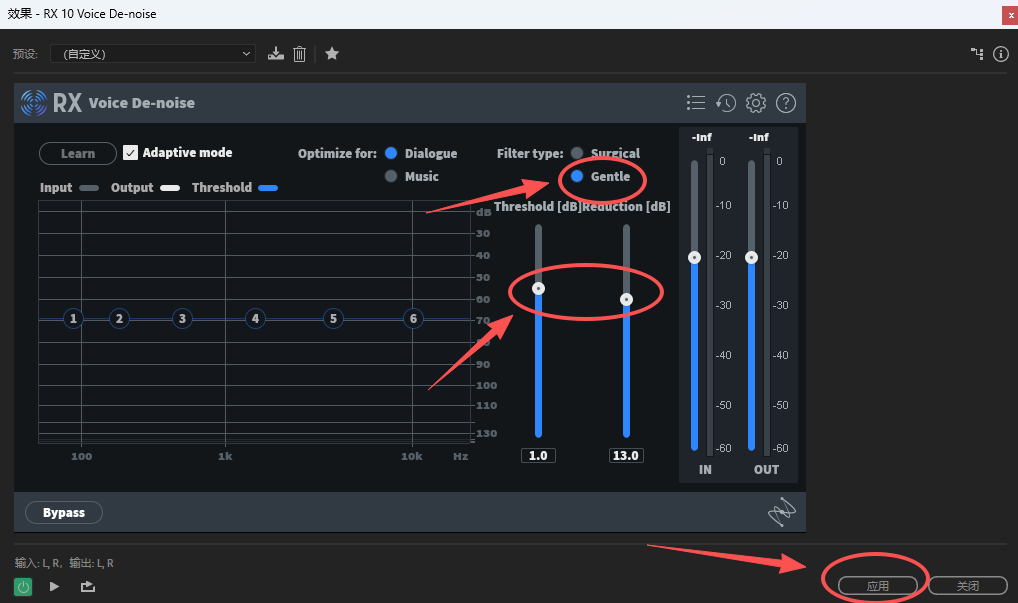Select threshold node 4 on the curve
Image resolution: width=1018 pixels, height=603 pixels.
[x=255, y=319]
